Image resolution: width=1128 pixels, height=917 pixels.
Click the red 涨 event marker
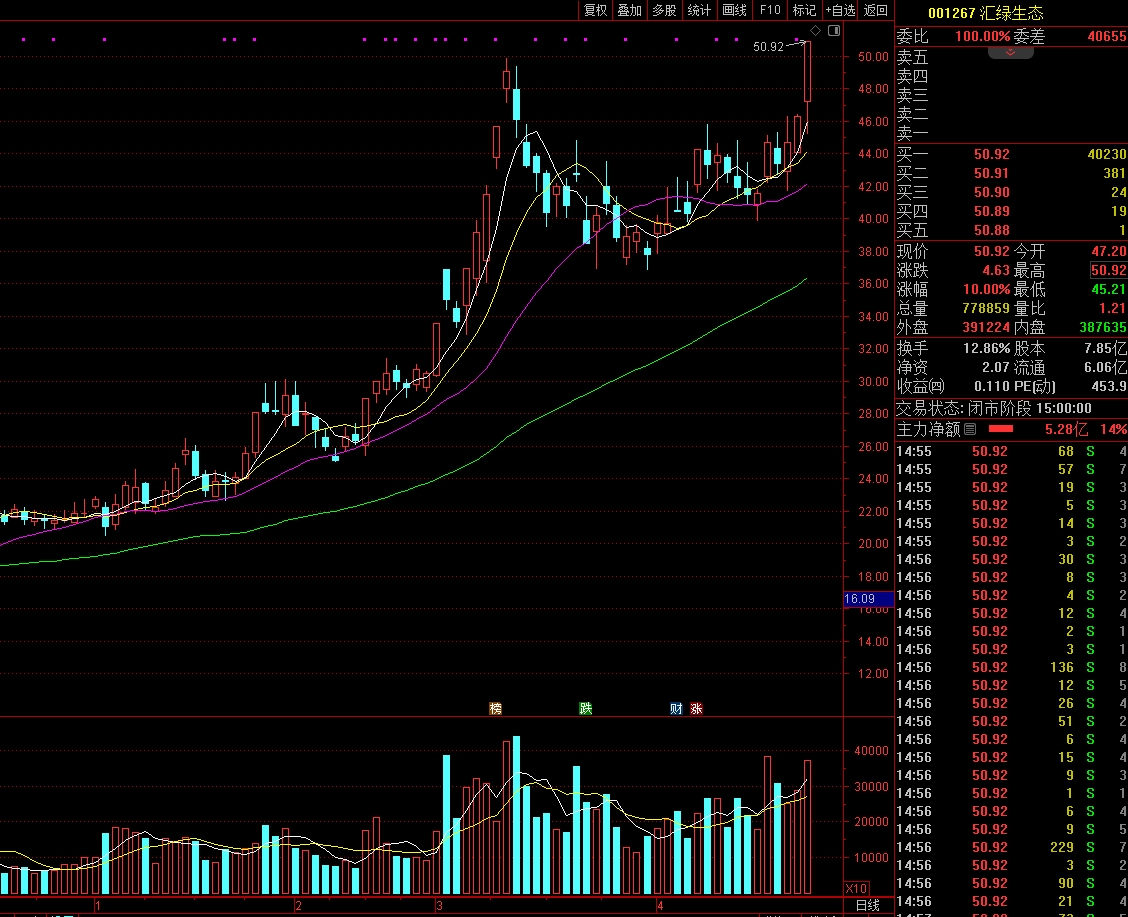696,709
